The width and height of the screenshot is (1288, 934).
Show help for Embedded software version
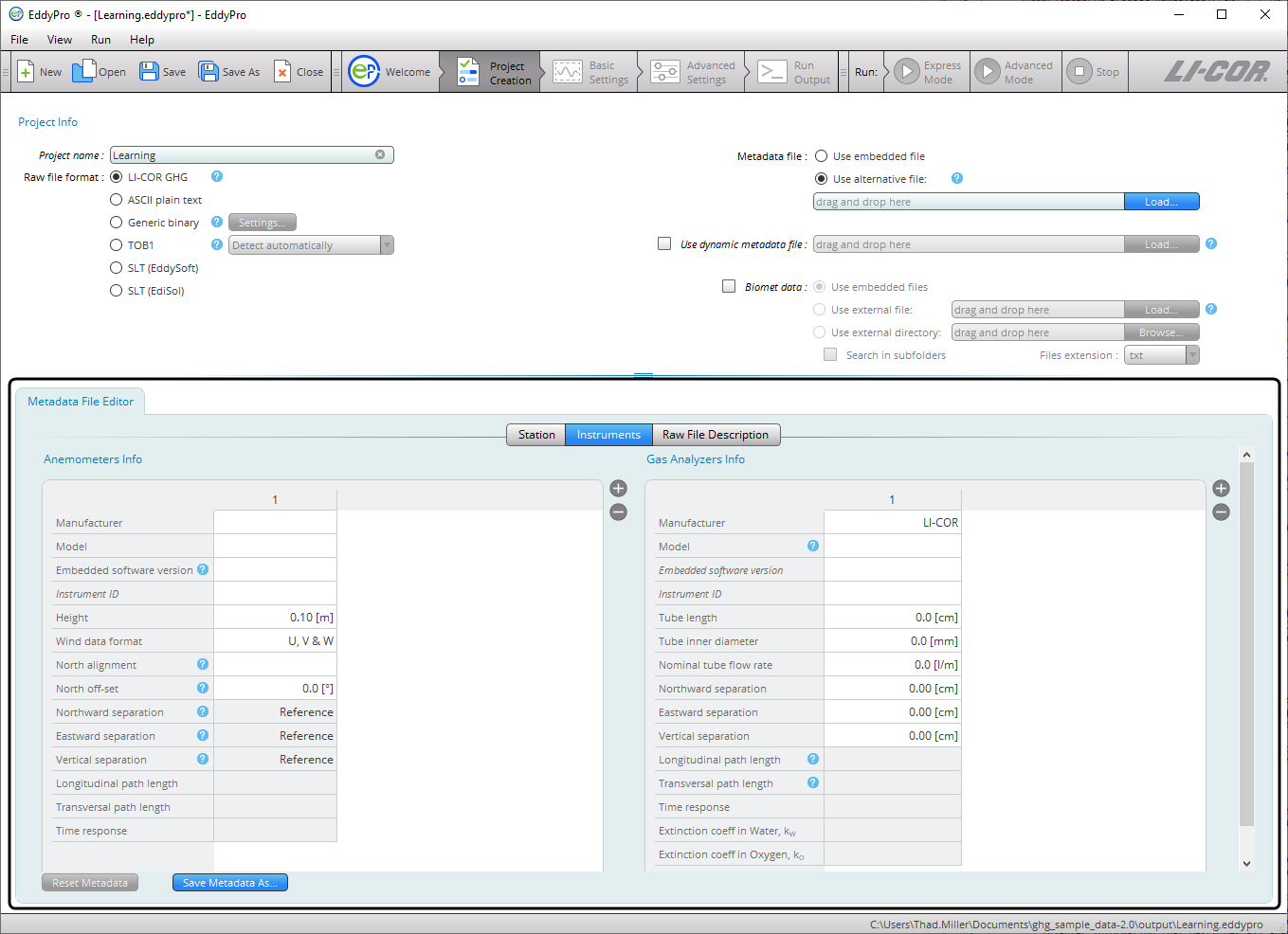[x=203, y=569]
